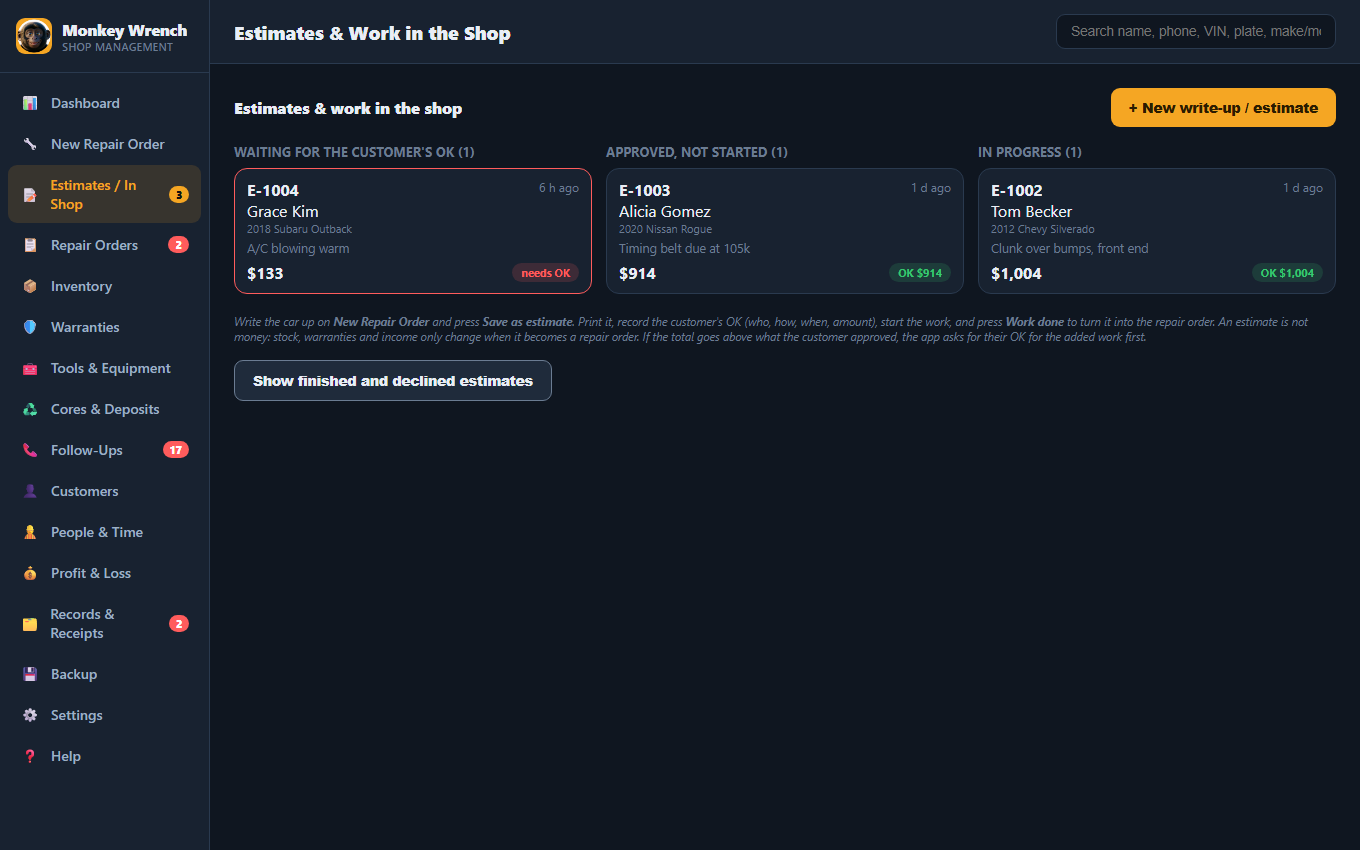
Task: Click the '$133' estimate total
Action: tap(265, 273)
